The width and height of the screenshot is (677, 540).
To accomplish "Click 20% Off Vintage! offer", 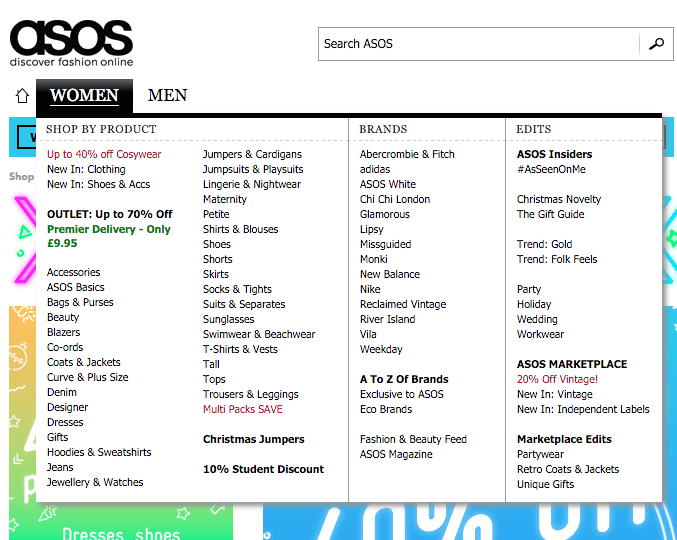I will tap(557, 379).
